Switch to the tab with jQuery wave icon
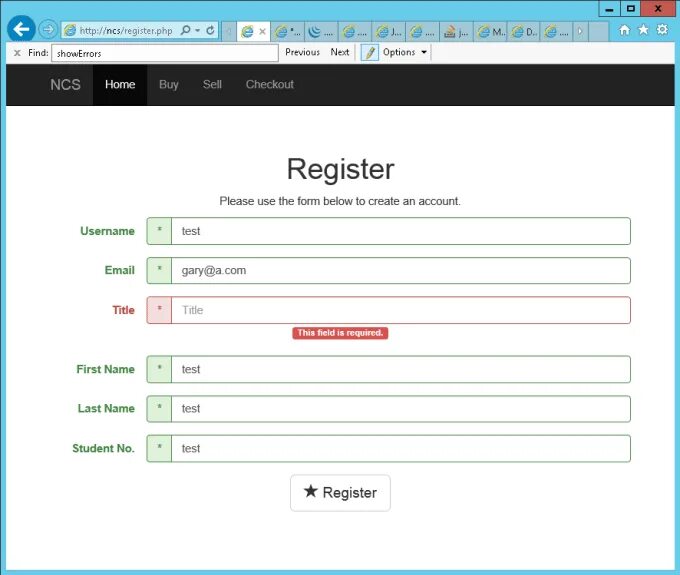This screenshot has width=680, height=575. pos(320,31)
